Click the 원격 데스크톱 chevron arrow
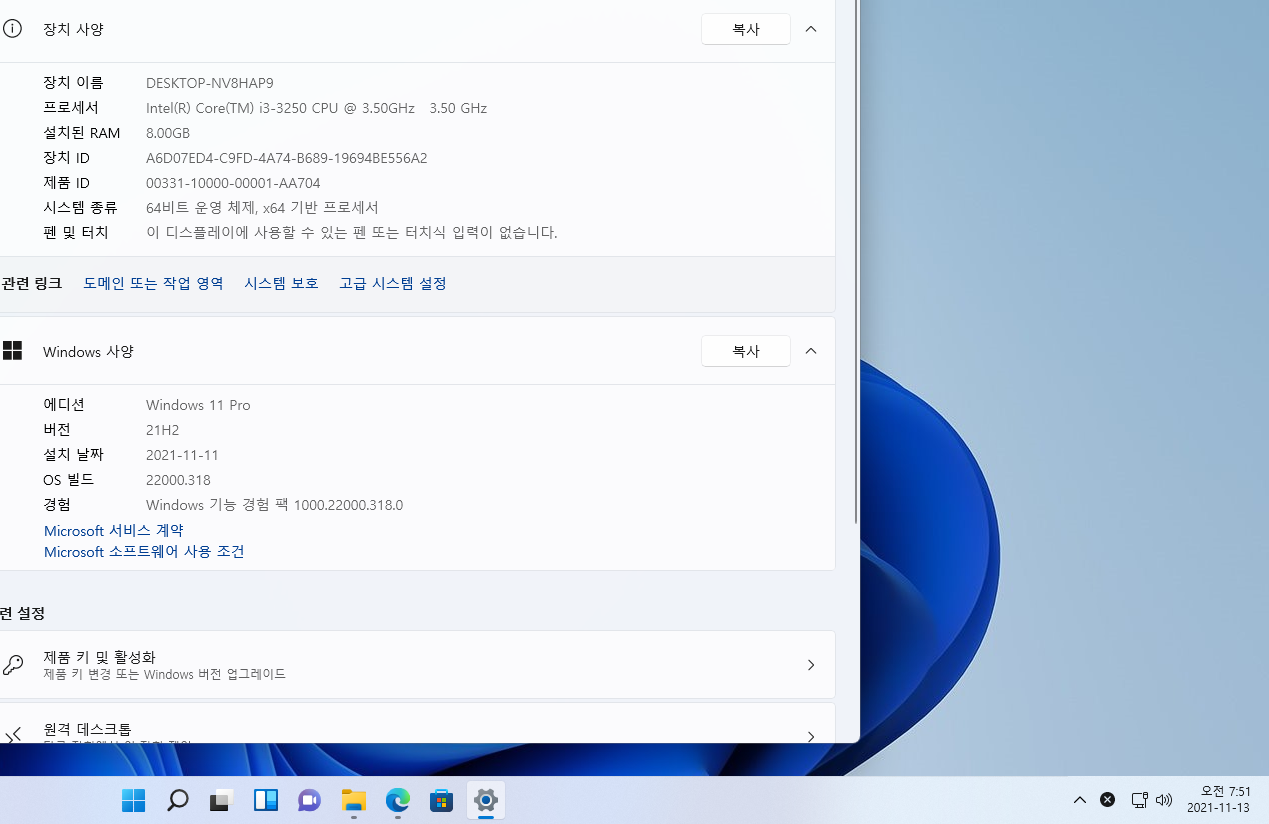 811,736
